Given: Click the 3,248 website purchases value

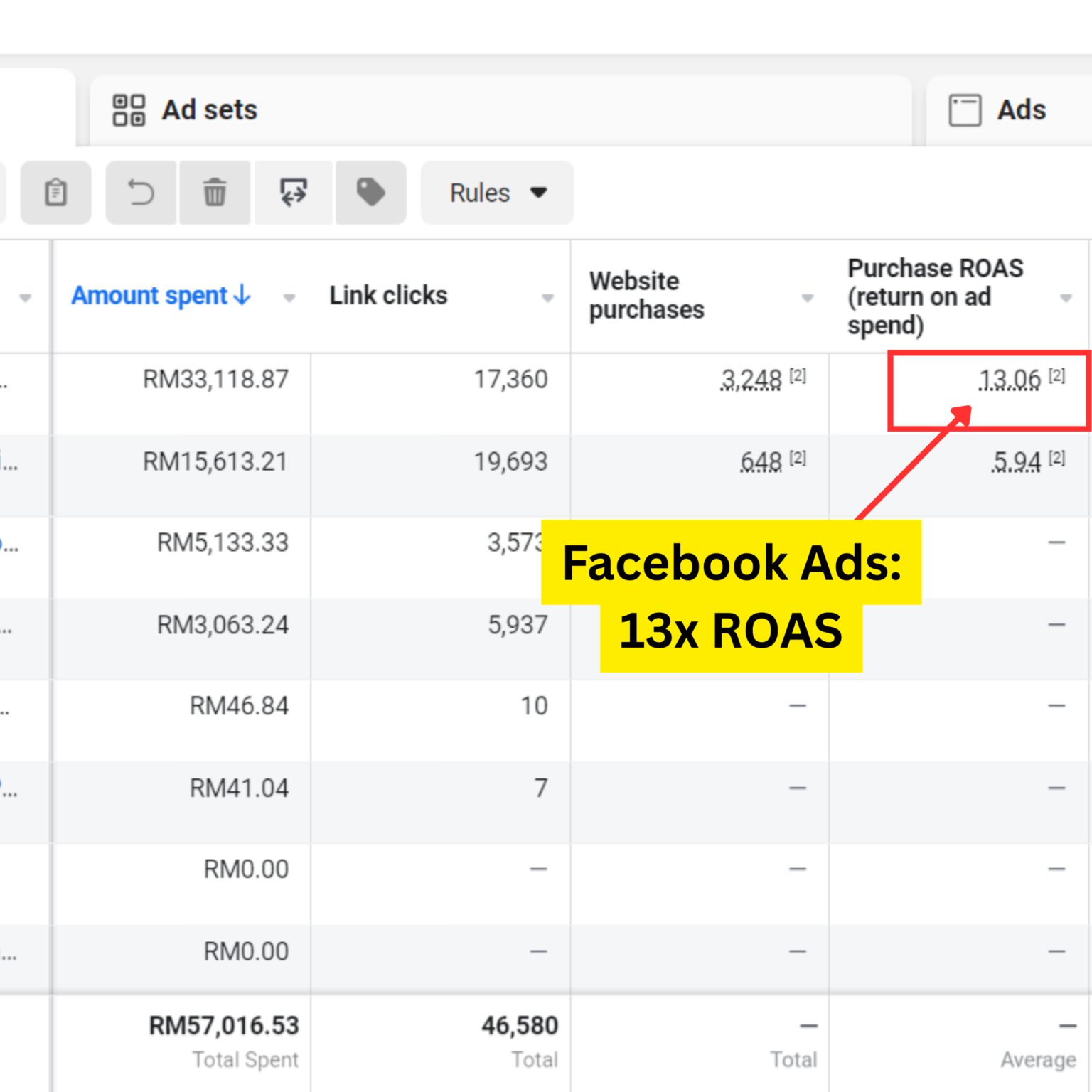Looking at the screenshot, I should point(751,380).
